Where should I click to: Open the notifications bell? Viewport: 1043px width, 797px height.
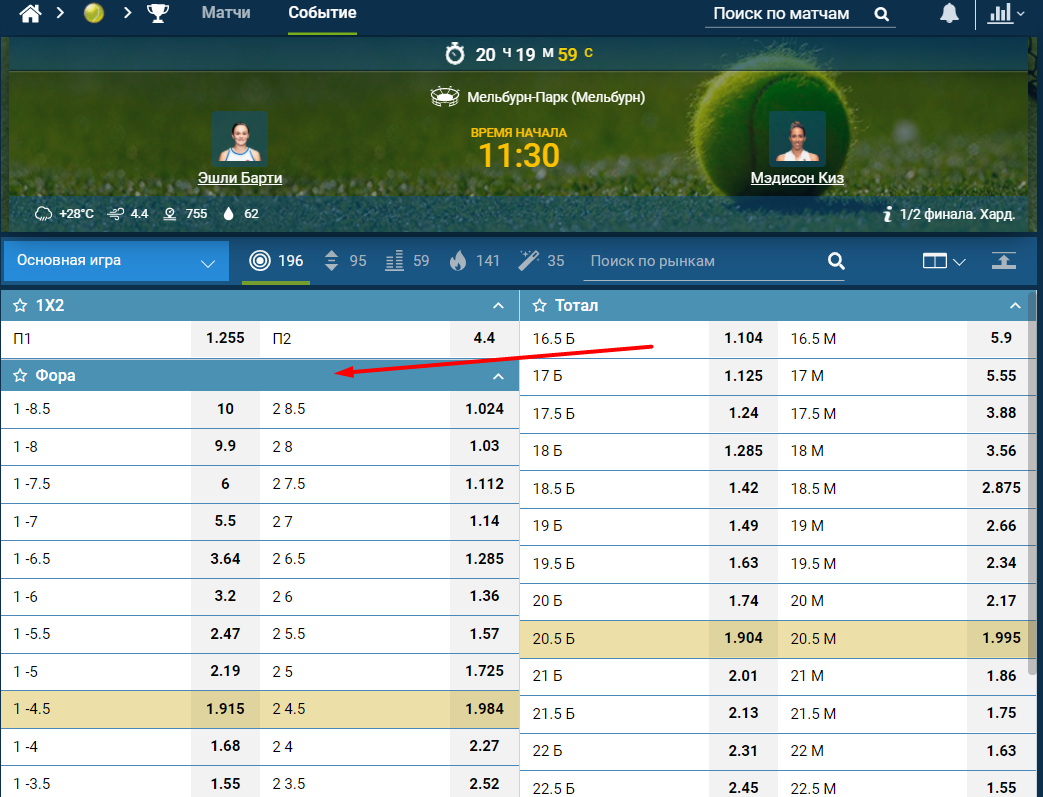(949, 13)
